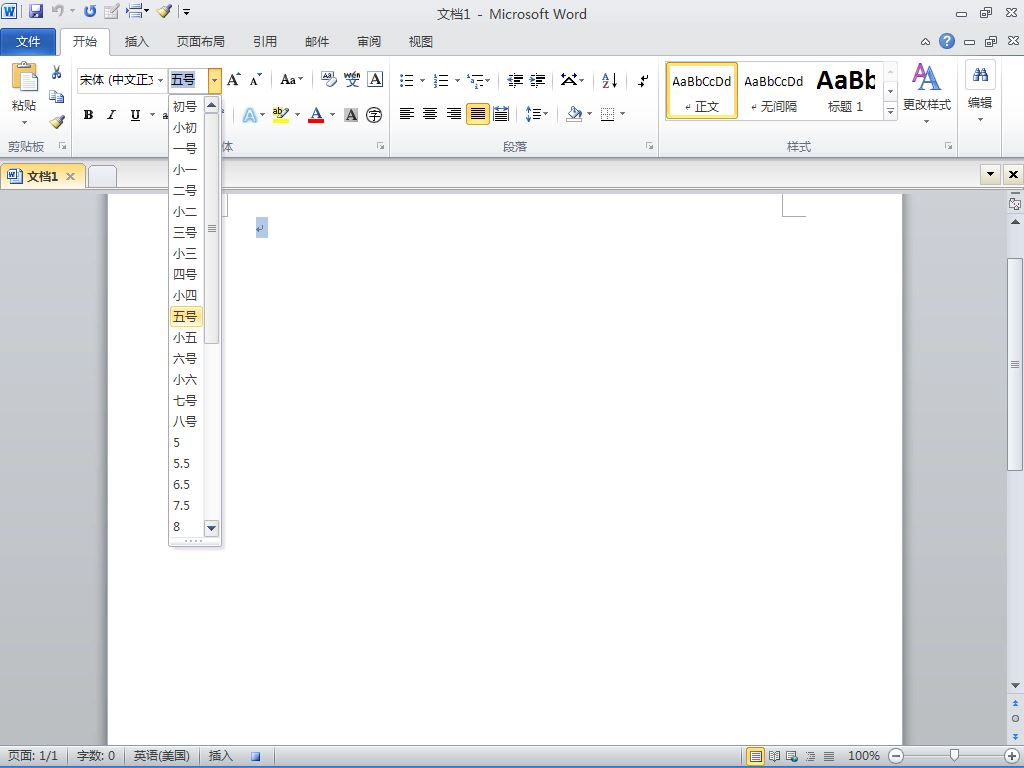Open line spacing dropdown
1024x768 pixels.
pos(537,114)
